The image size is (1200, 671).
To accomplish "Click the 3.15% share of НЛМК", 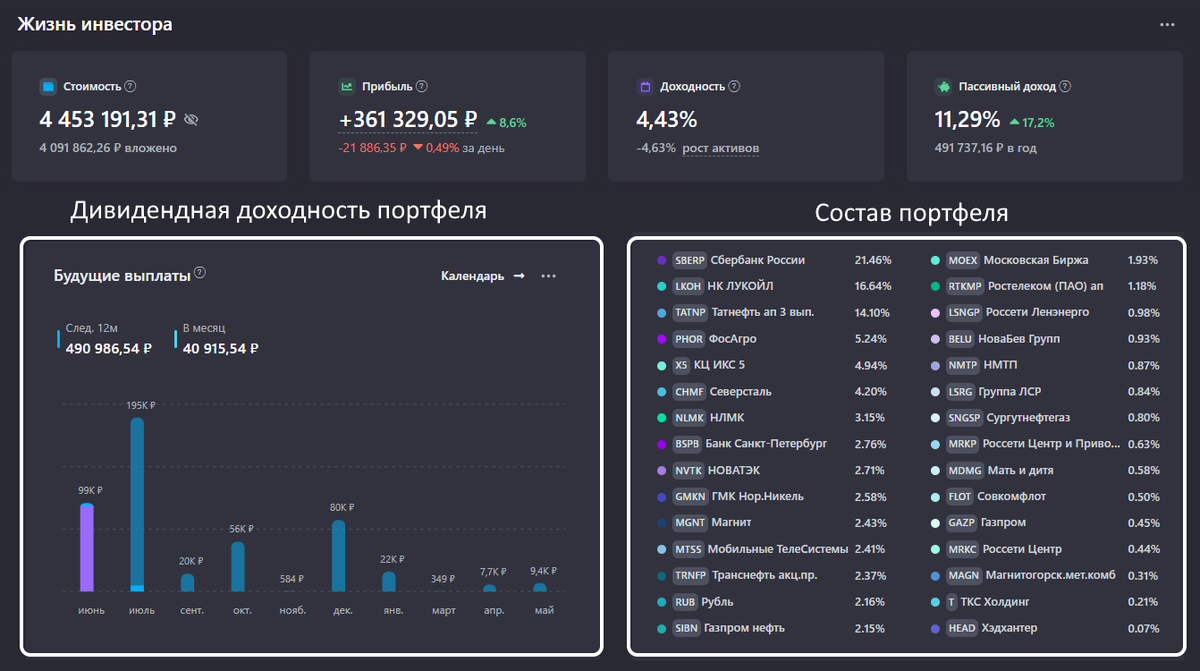I will point(870,417).
